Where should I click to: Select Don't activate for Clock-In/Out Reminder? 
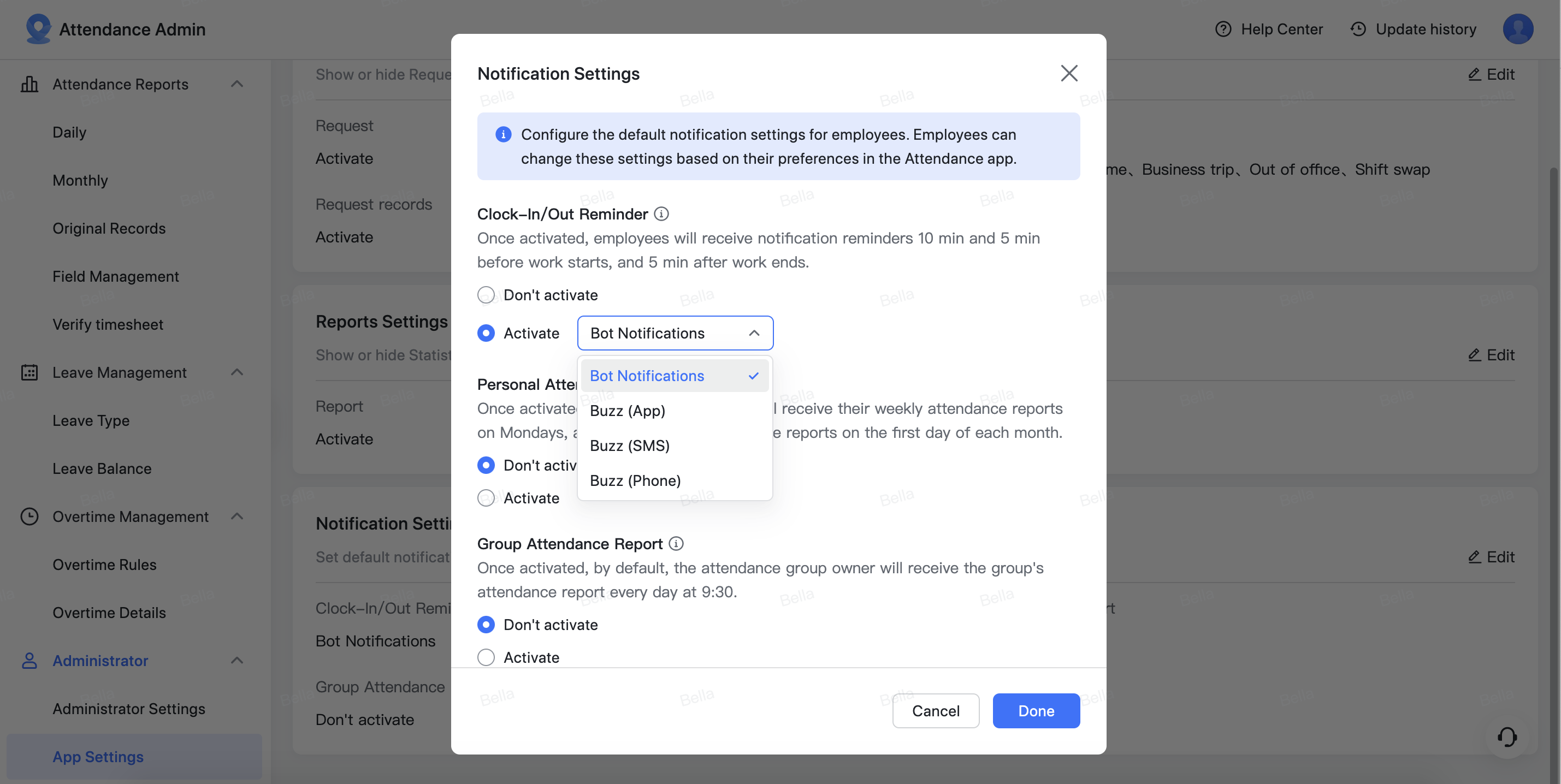(x=486, y=295)
